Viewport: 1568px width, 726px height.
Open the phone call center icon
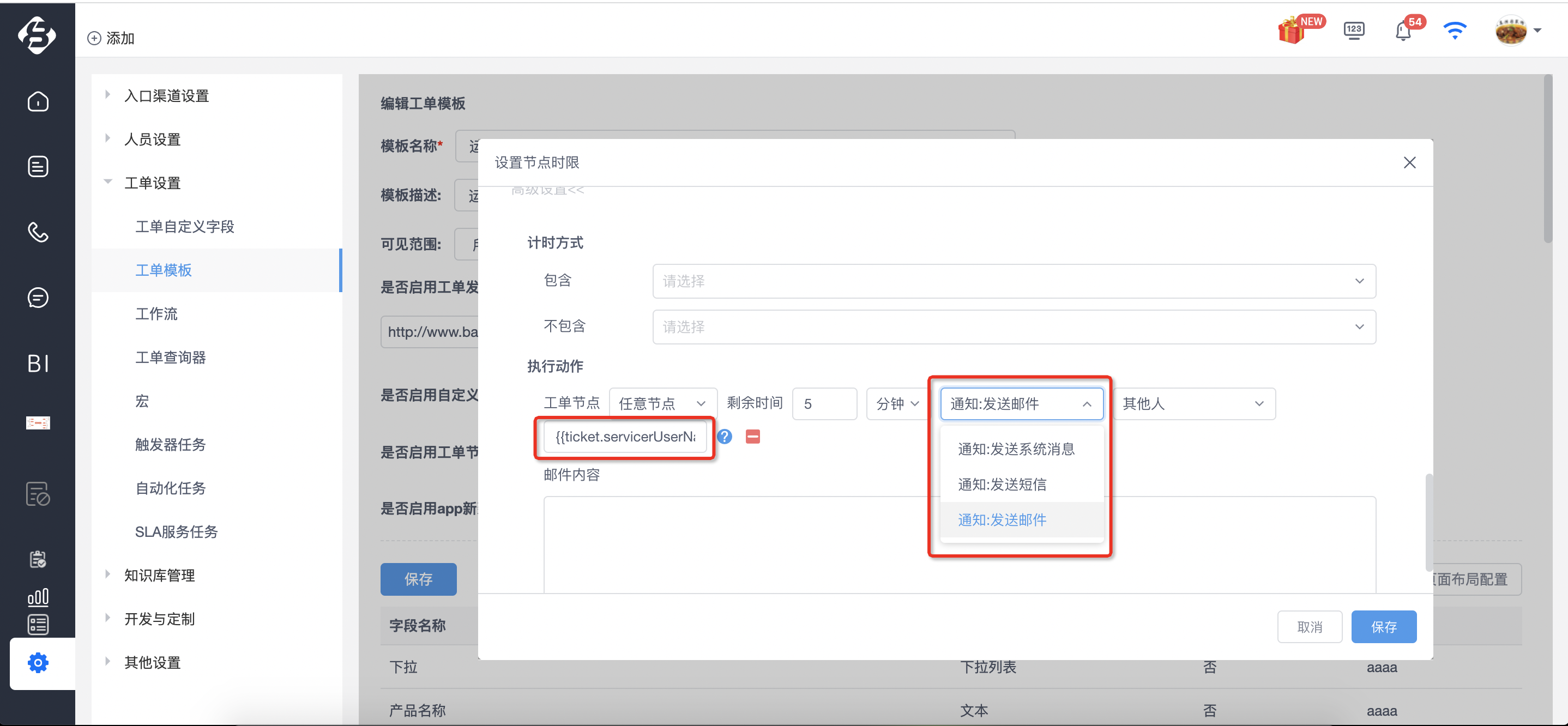point(38,232)
